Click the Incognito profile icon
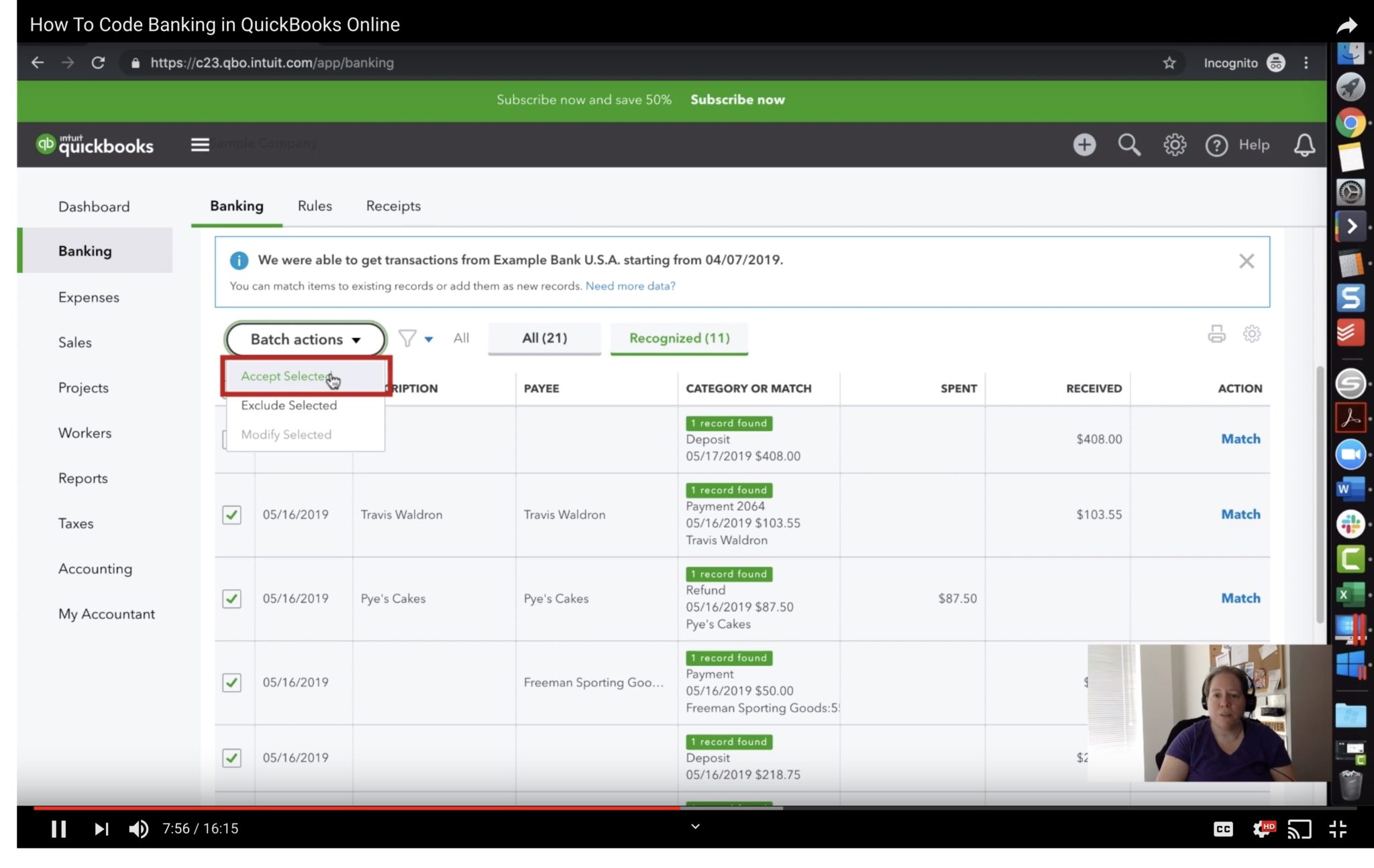Viewport: 1374px width, 868px height. (x=1275, y=62)
